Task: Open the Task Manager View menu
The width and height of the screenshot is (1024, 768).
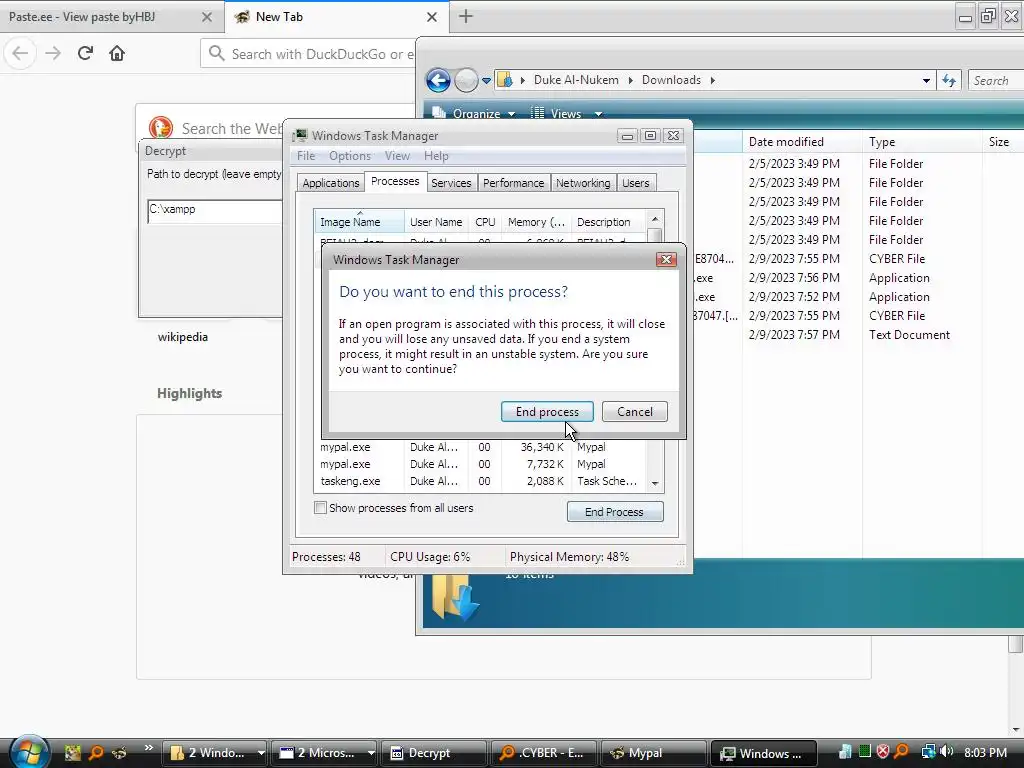Action: coord(397,155)
